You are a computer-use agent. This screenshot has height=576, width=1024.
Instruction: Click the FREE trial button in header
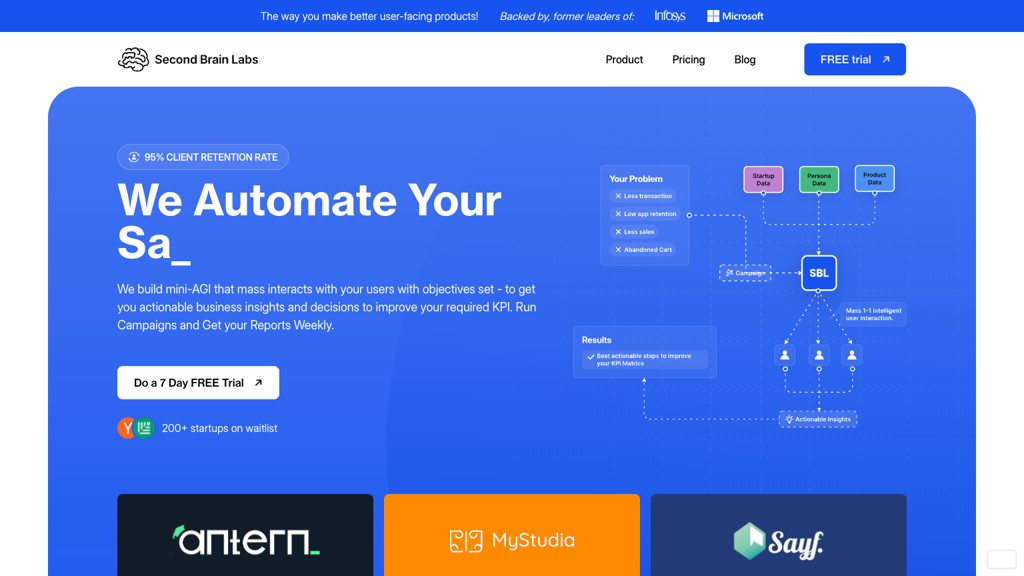click(854, 60)
